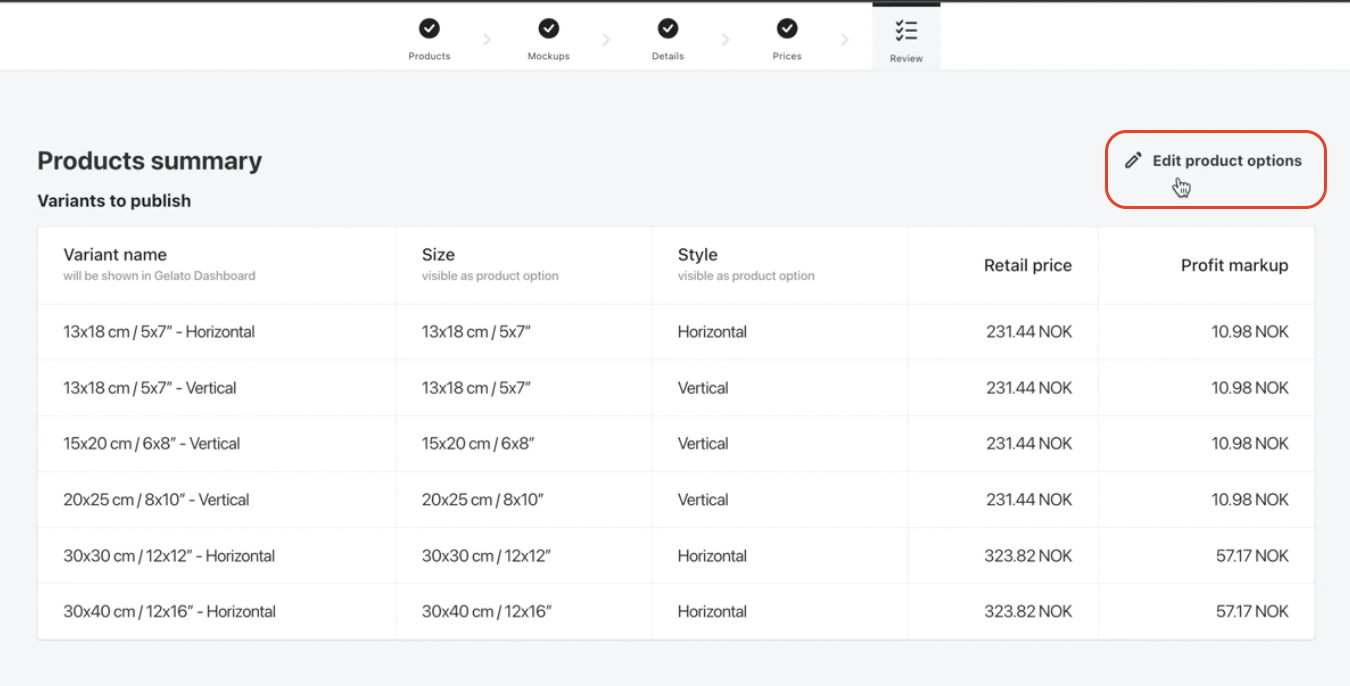1350x686 pixels.
Task: Click the Profit markup column header
Action: (1235, 265)
